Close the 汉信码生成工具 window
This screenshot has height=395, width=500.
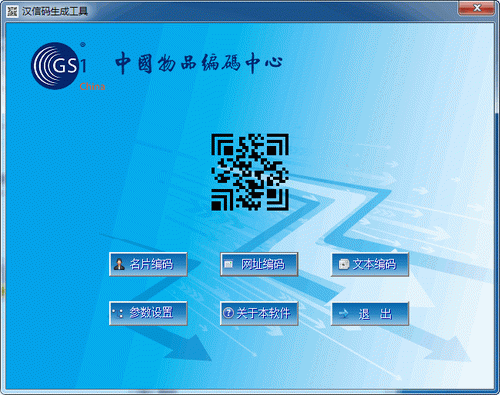[476, 8]
